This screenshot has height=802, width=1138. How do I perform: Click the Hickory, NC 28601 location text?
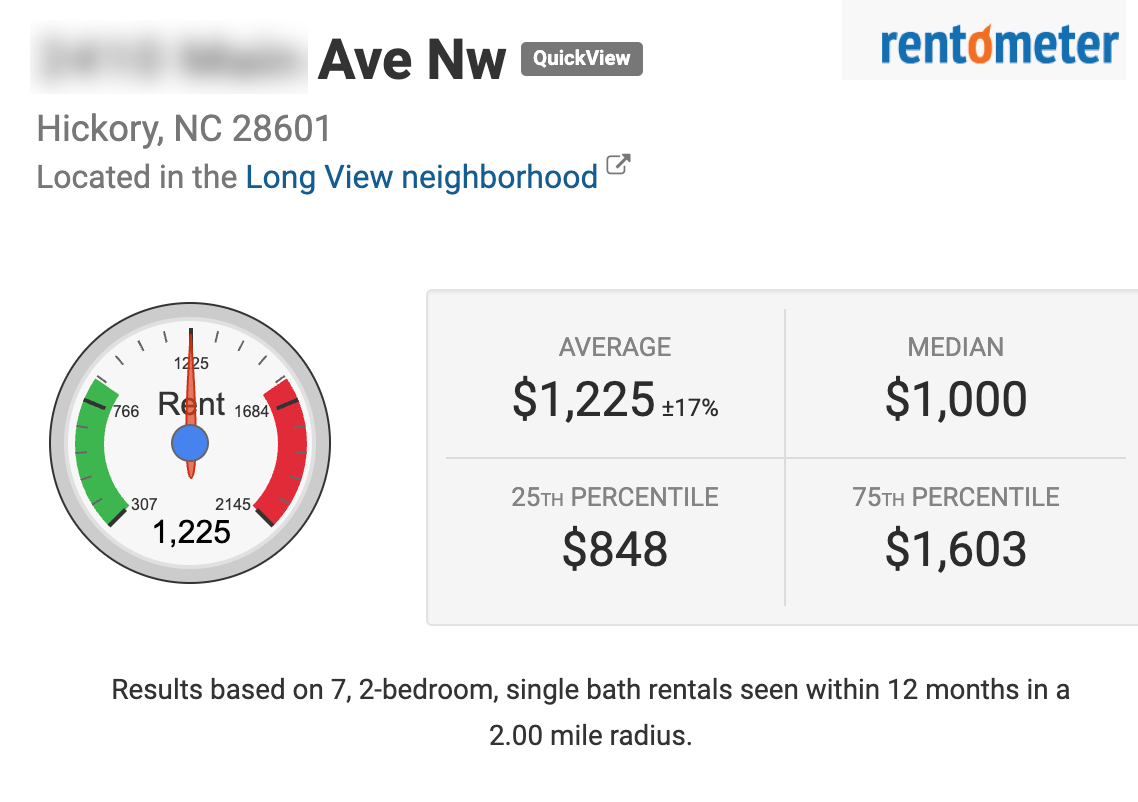click(x=184, y=129)
